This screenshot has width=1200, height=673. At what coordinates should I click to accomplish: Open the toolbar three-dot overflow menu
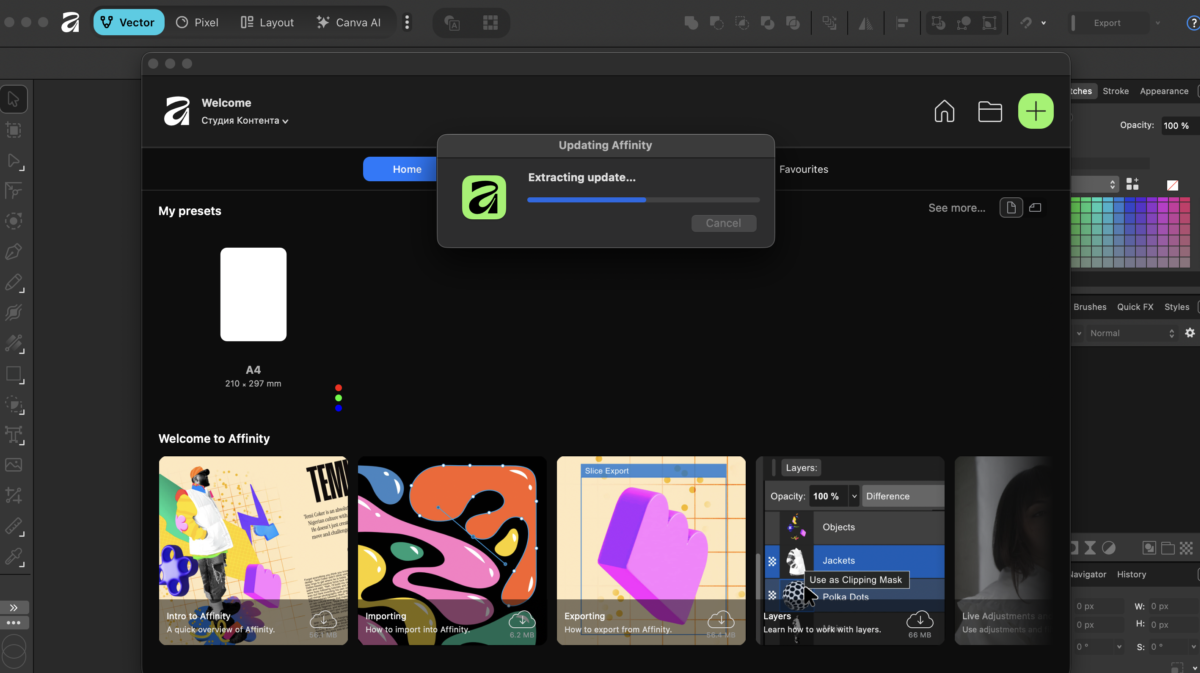click(407, 22)
